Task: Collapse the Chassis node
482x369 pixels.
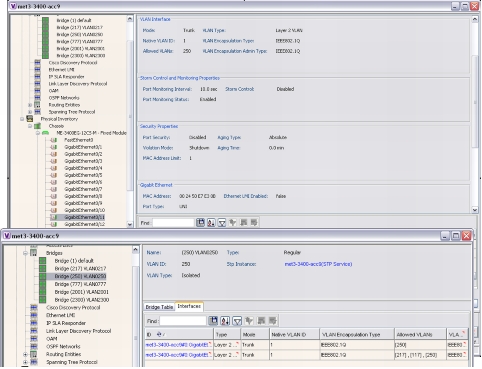Action: pos(30,126)
